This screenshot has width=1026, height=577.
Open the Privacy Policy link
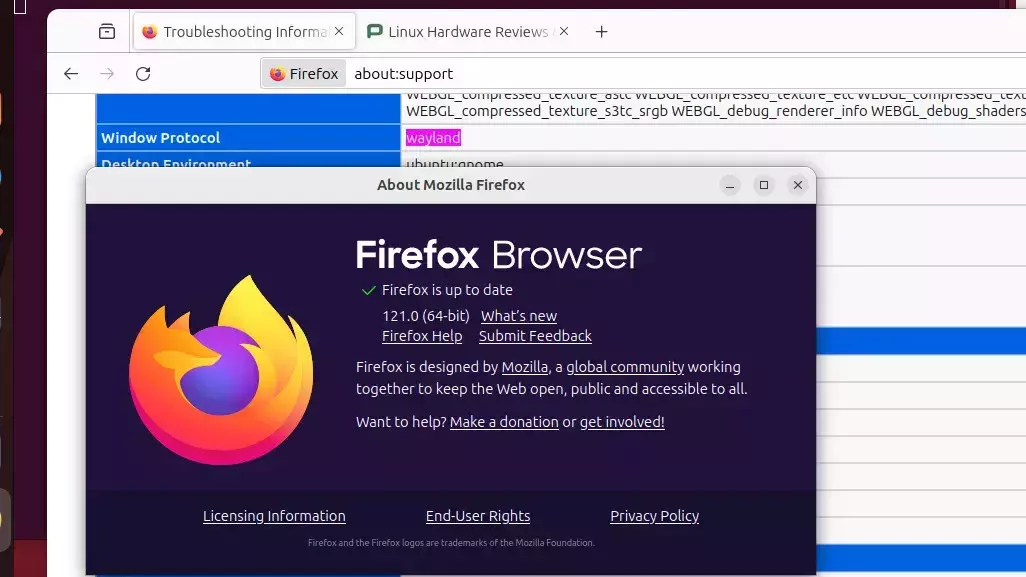coord(654,516)
